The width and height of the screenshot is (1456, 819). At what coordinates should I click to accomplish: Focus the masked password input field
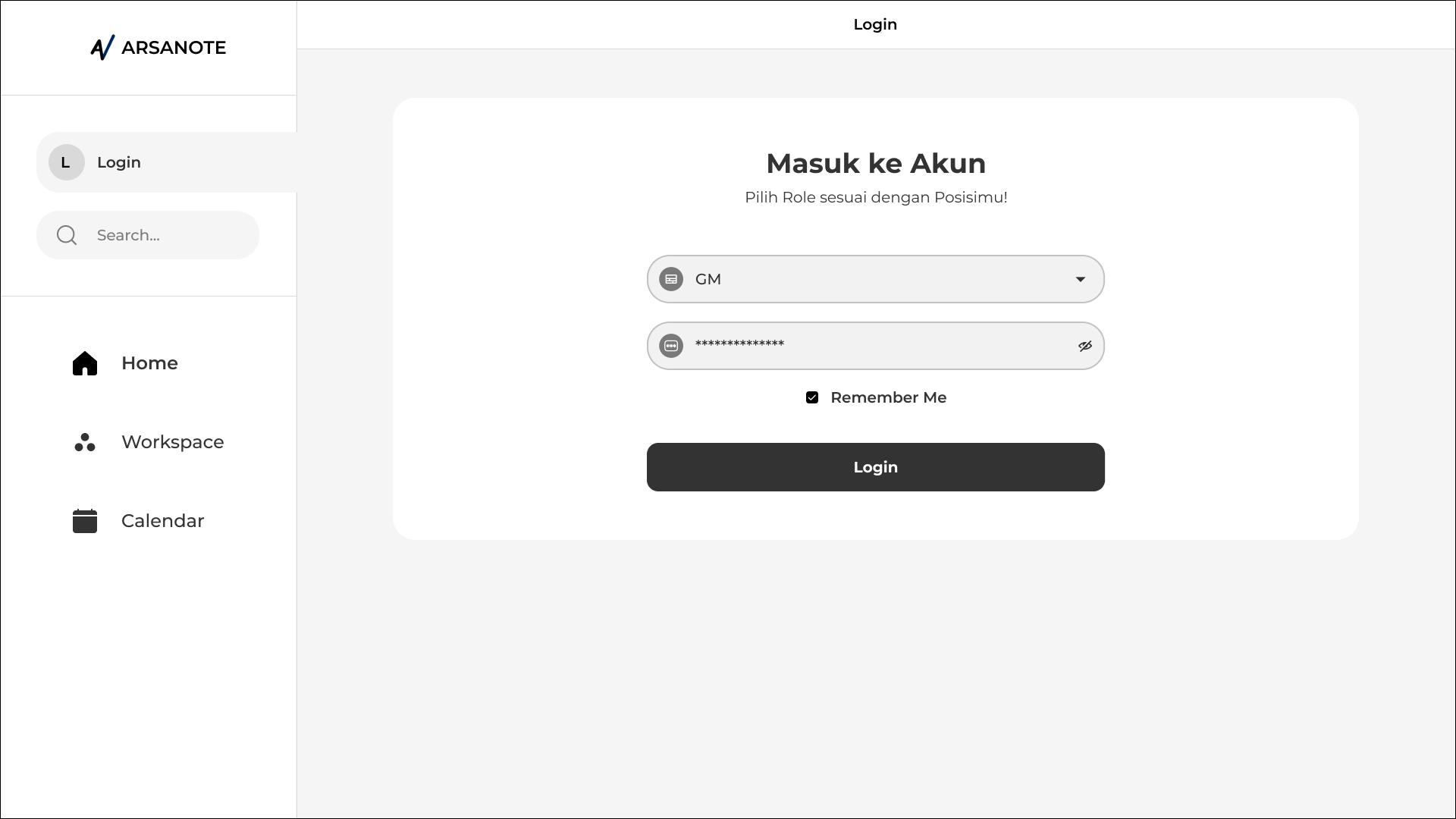[876, 346]
